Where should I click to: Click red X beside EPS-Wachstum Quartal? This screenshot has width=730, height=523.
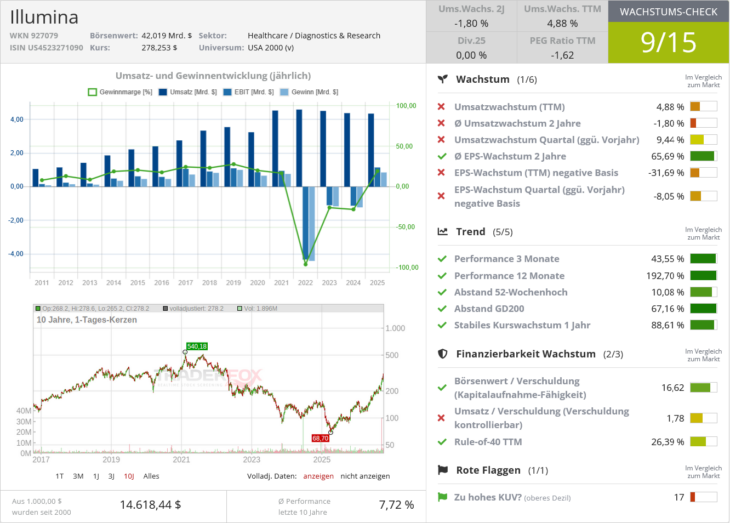[x=441, y=196]
